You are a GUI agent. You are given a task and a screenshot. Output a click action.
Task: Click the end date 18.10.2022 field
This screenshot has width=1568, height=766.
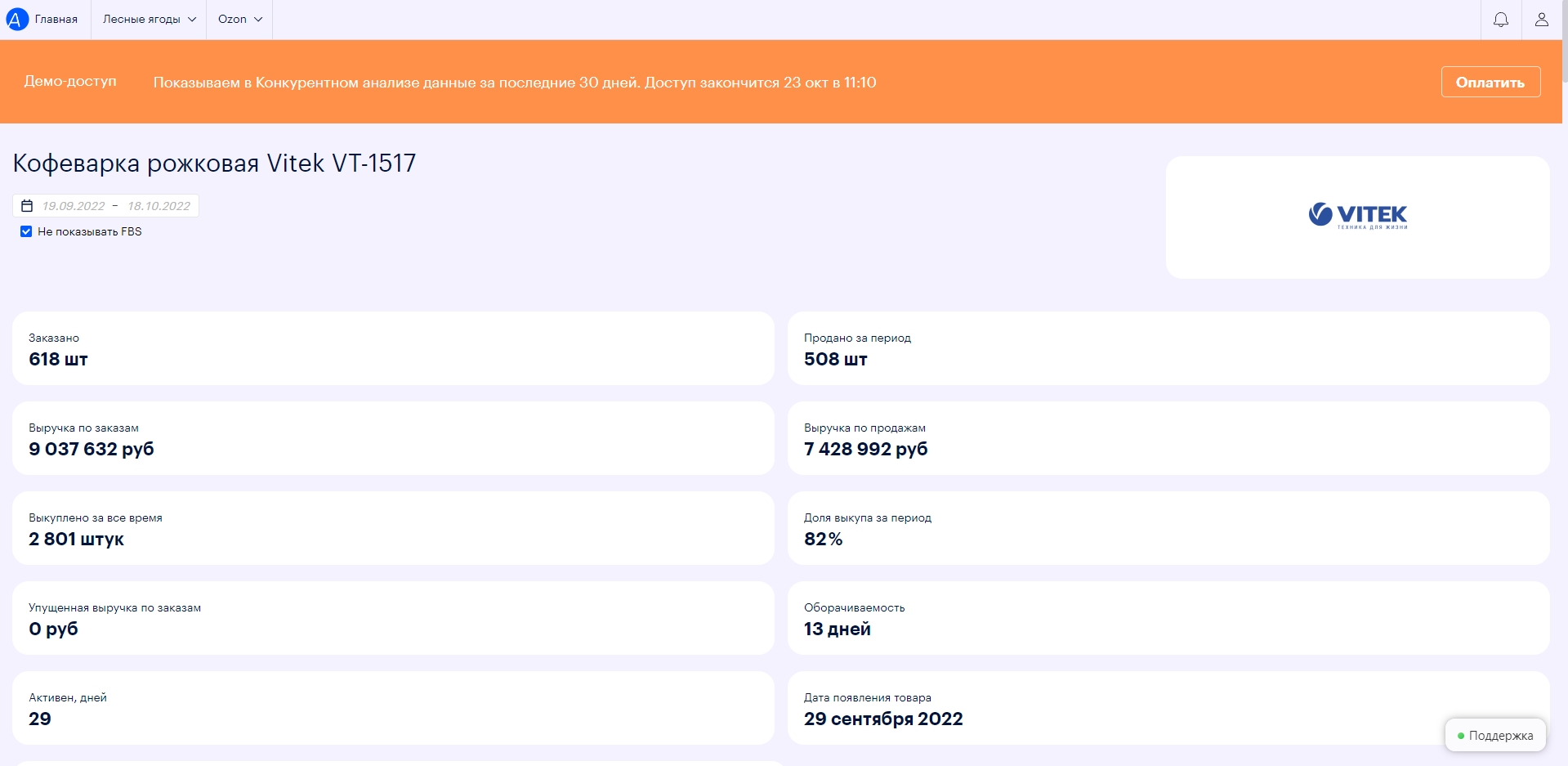point(159,206)
